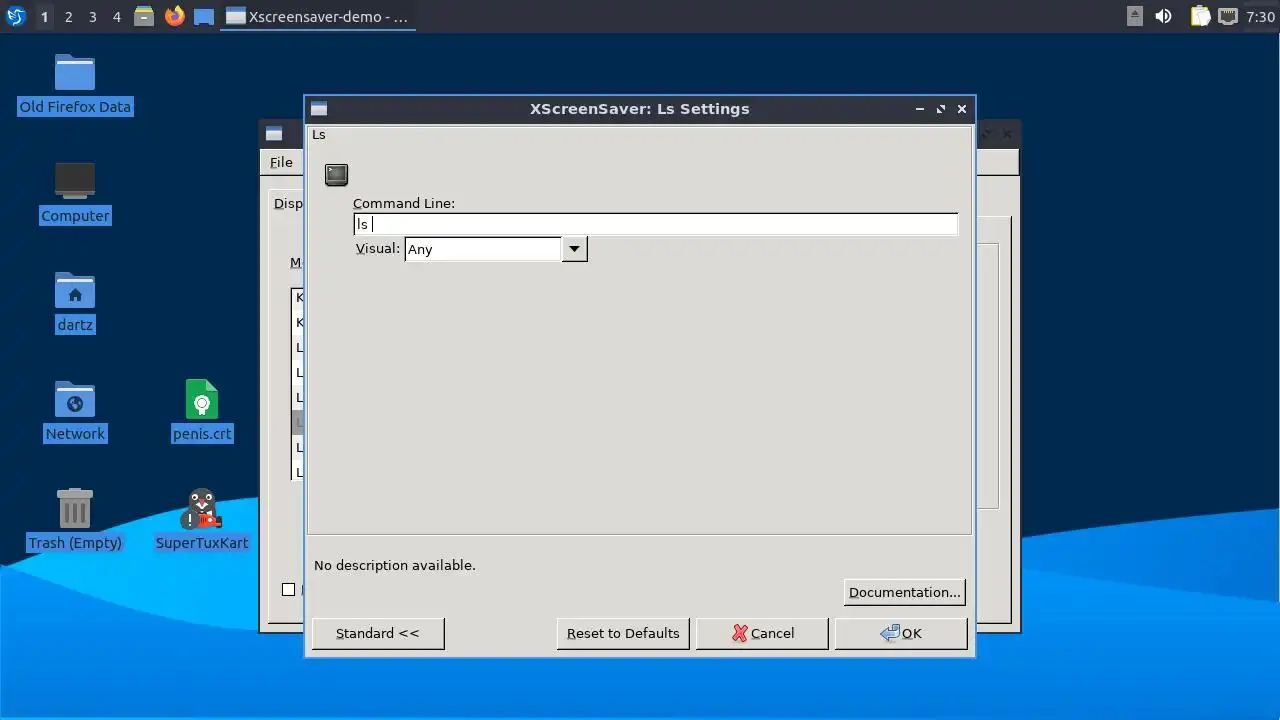
Task: Click Reset to Defaults
Action: click(x=623, y=633)
